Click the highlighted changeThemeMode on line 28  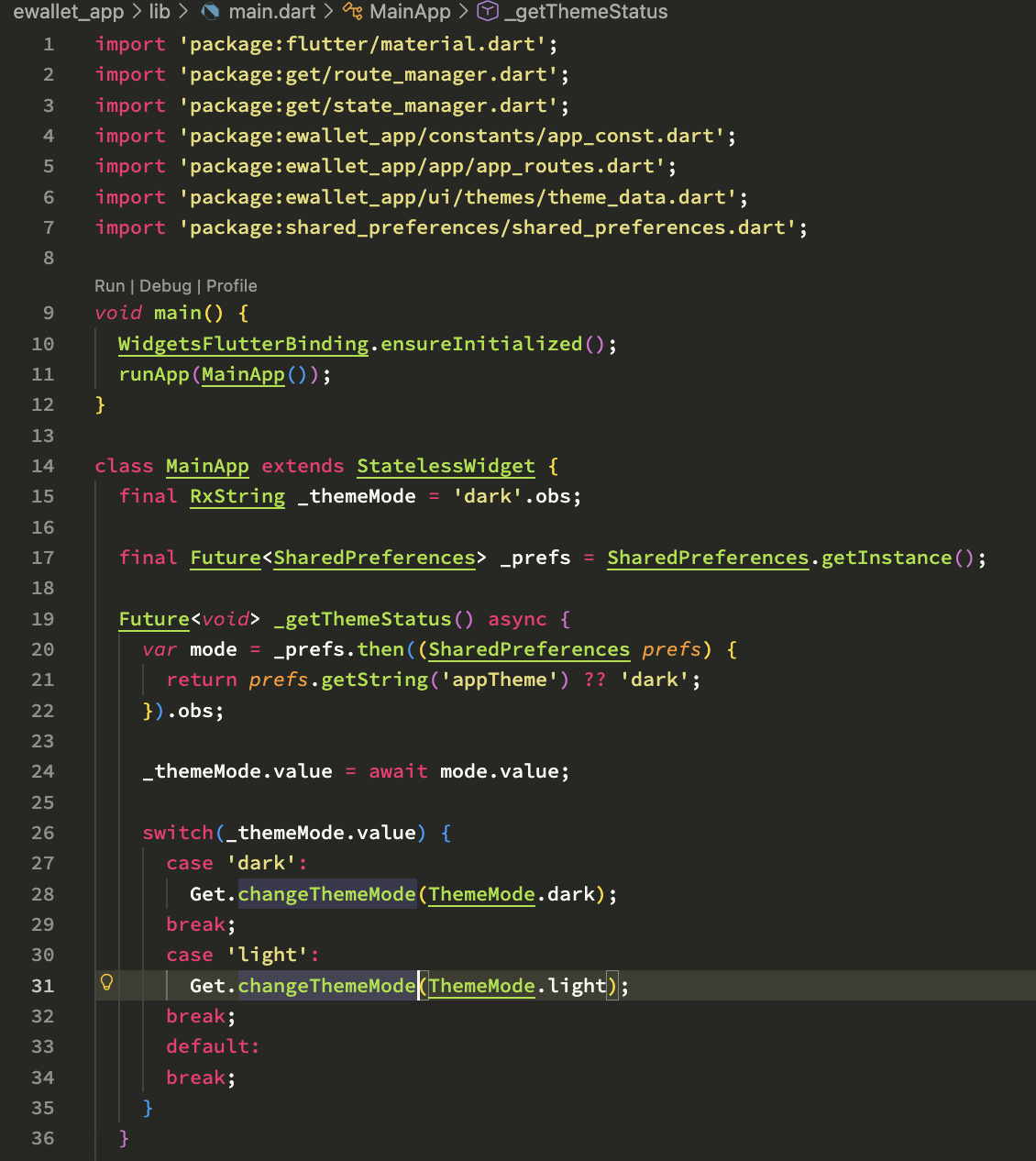click(326, 893)
